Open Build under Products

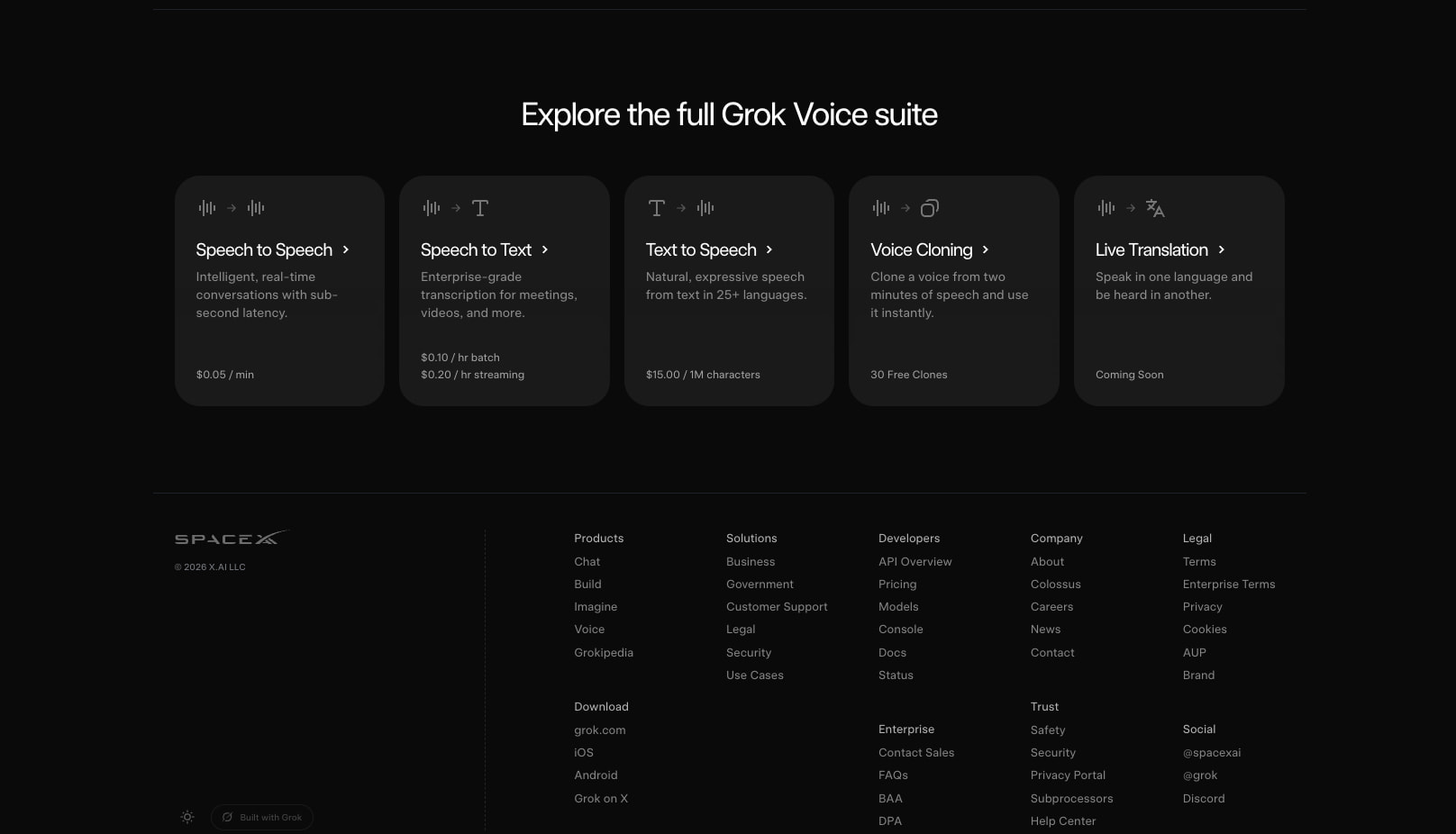point(587,584)
